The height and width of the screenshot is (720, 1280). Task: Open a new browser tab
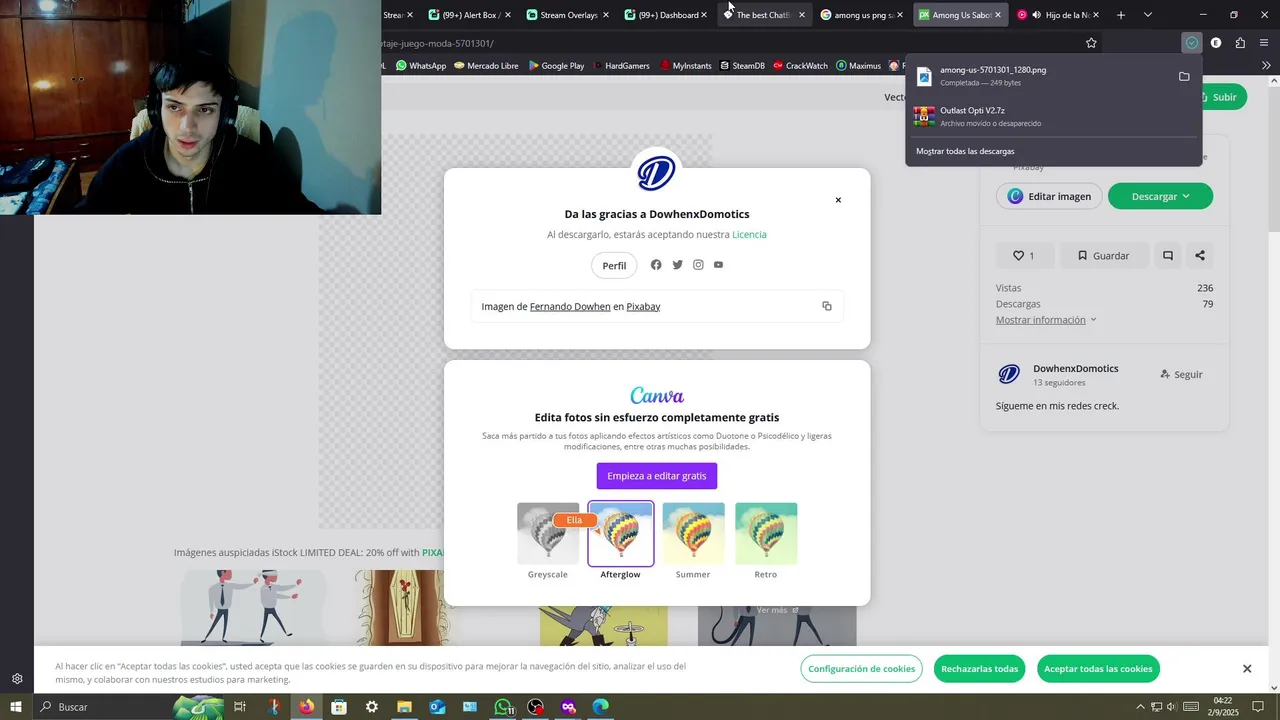click(1121, 15)
